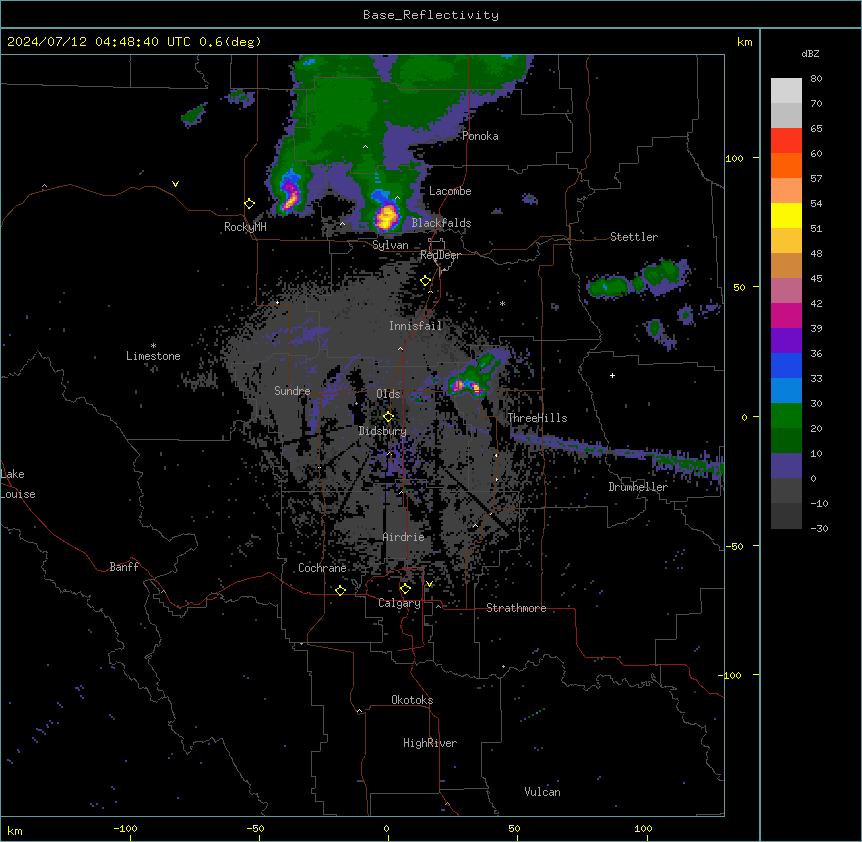The height and width of the screenshot is (842, 862).
Task: Click the Cochrane city label
Action: [x=322, y=568]
